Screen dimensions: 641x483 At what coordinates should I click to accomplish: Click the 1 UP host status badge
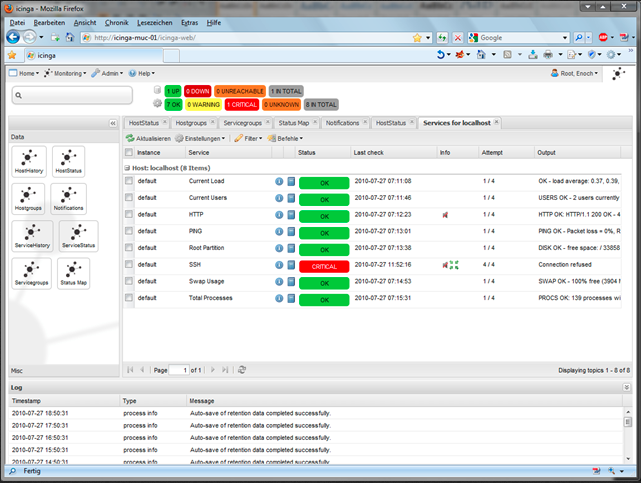point(173,91)
